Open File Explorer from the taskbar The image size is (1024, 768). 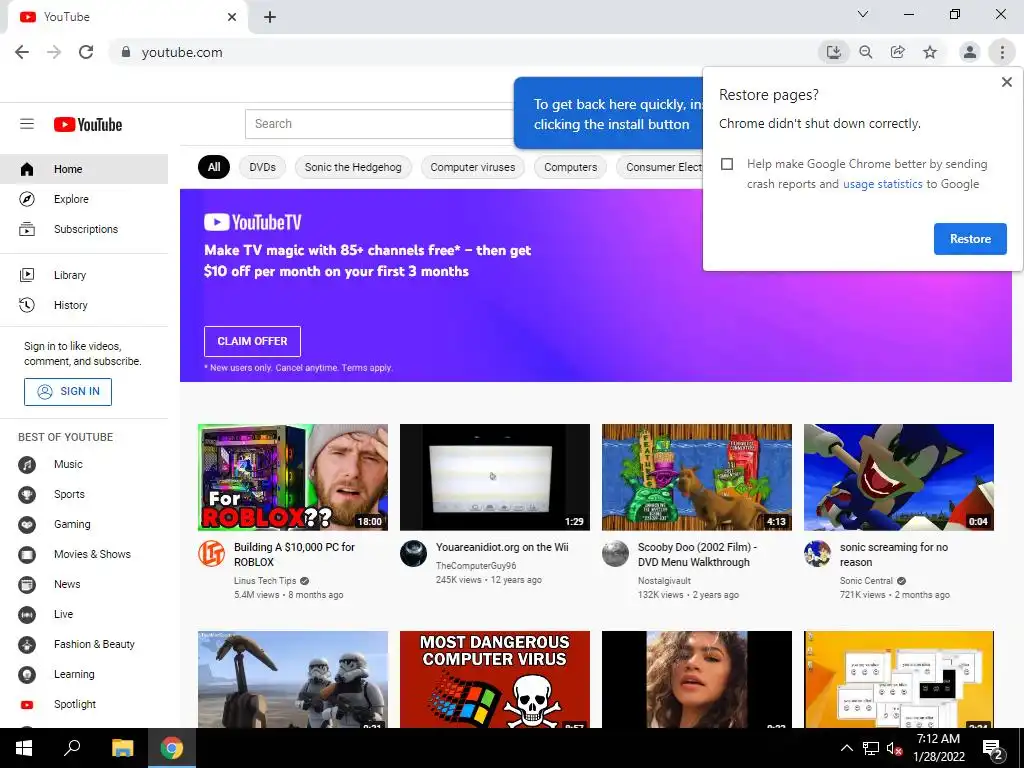(x=122, y=748)
